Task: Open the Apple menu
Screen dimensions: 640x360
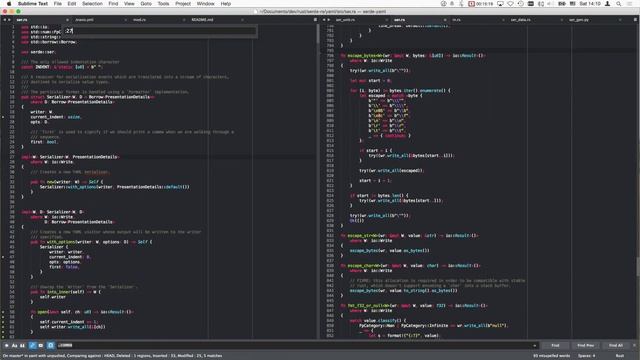Action: pos(9,4)
